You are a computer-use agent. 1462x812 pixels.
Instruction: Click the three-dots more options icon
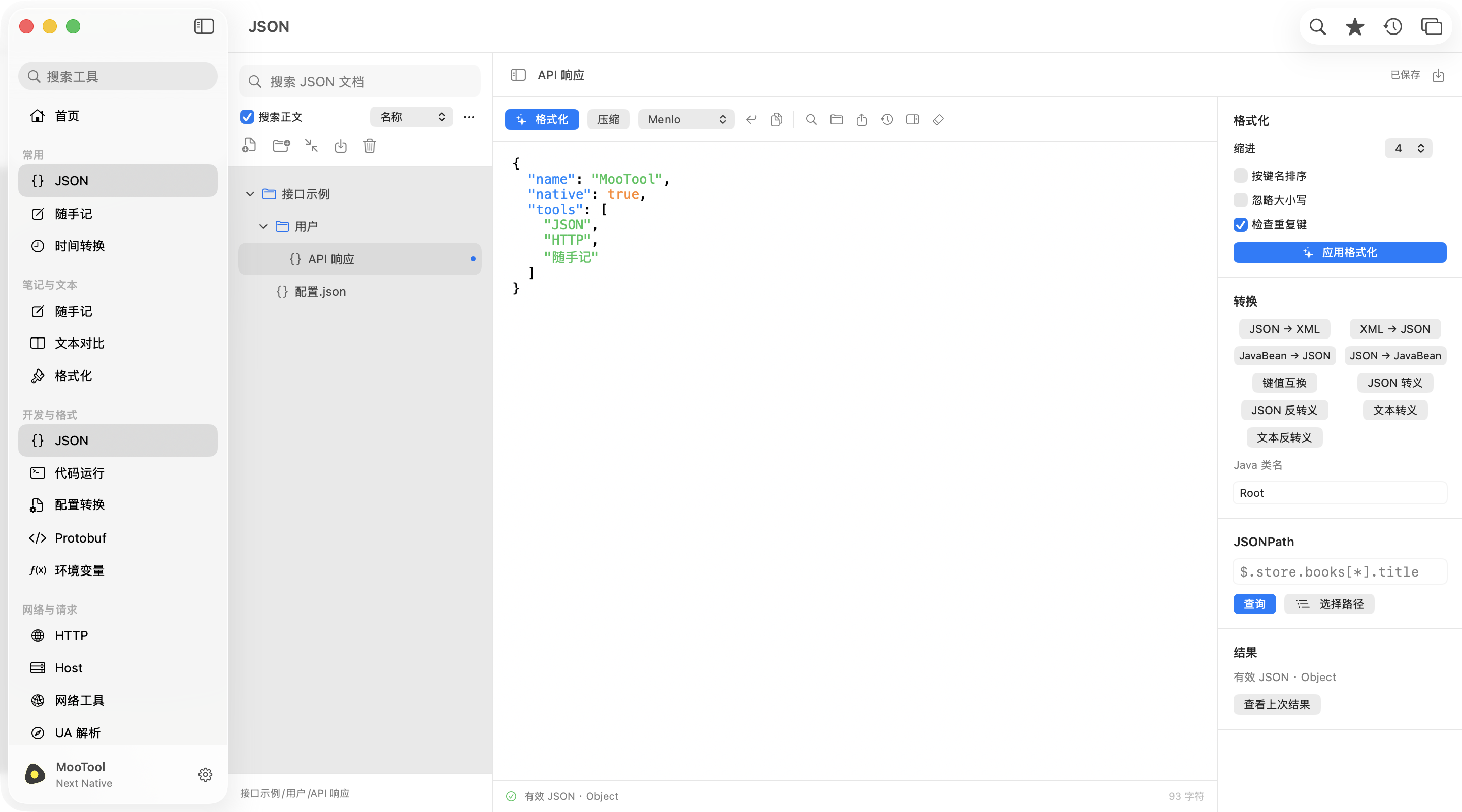click(x=469, y=117)
